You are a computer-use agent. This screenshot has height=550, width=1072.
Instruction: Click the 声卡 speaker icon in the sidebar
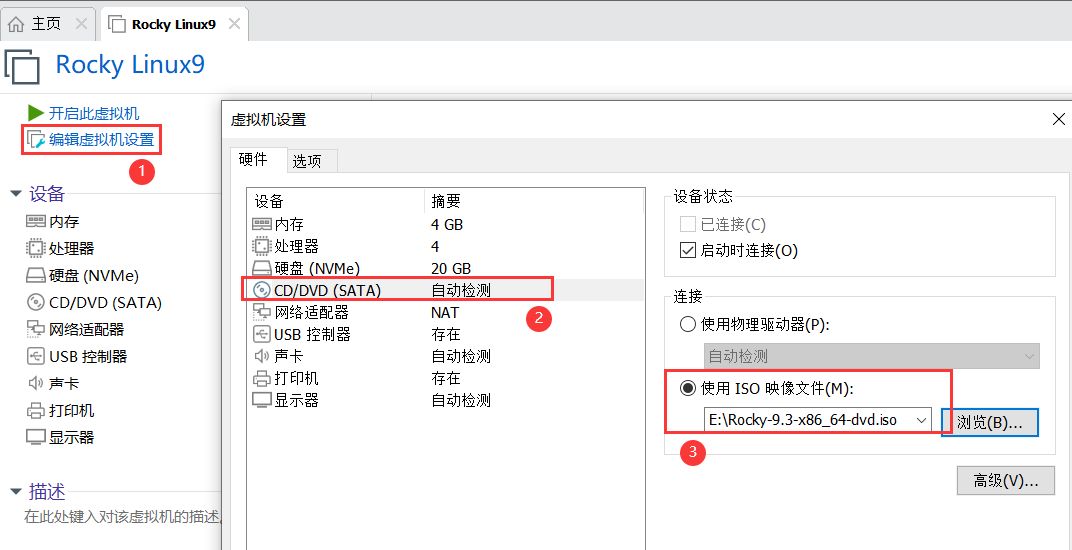(36, 383)
